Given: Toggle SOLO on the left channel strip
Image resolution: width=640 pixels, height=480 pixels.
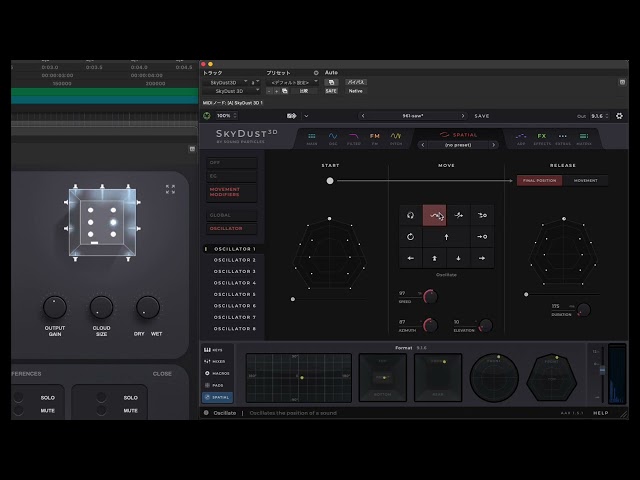Looking at the screenshot, I should pos(47,398).
